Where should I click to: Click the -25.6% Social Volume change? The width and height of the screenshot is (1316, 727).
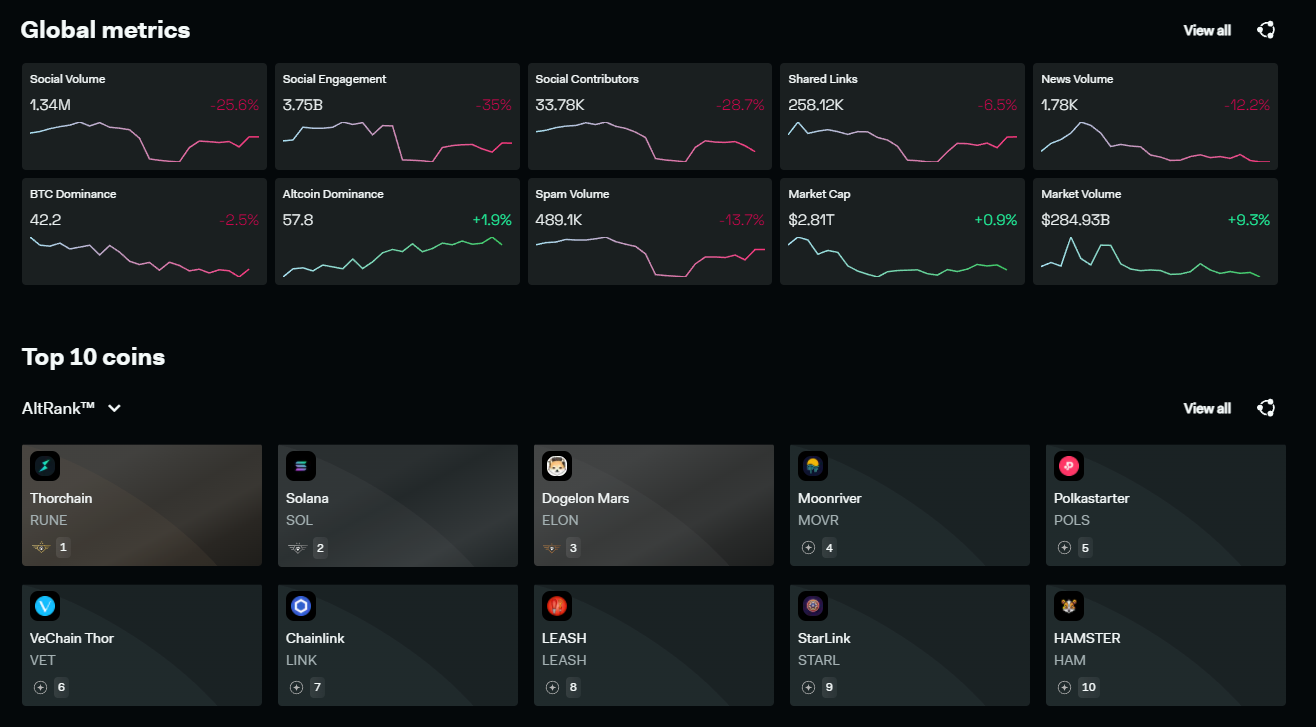click(234, 105)
